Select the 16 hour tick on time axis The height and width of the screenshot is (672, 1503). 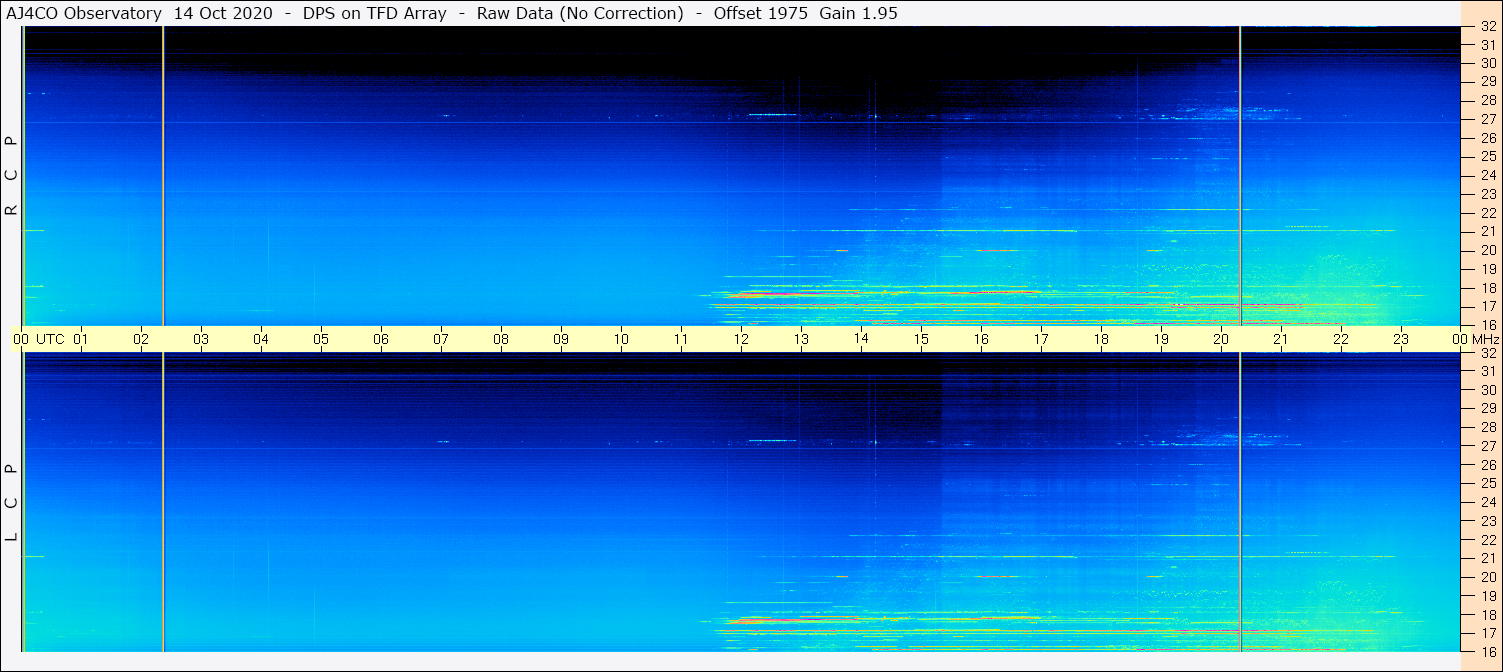pyautogui.click(x=981, y=339)
